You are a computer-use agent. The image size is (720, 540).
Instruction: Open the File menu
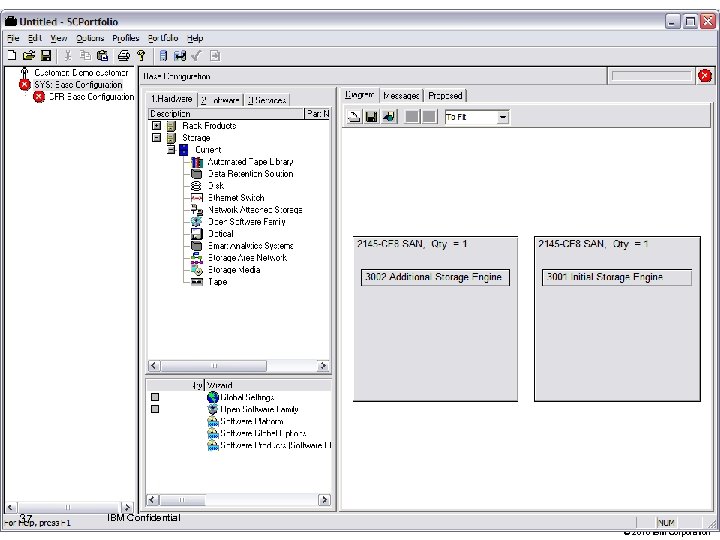click(13, 38)
